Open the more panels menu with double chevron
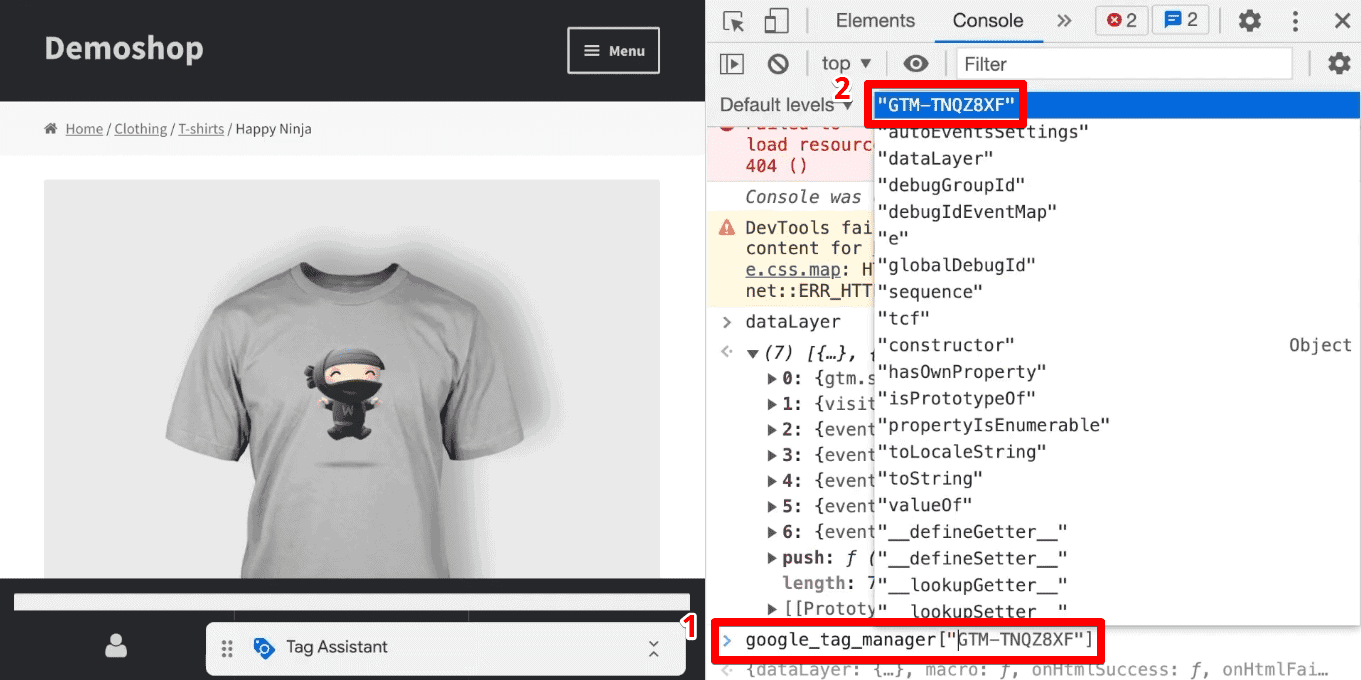 [1064, 19]
